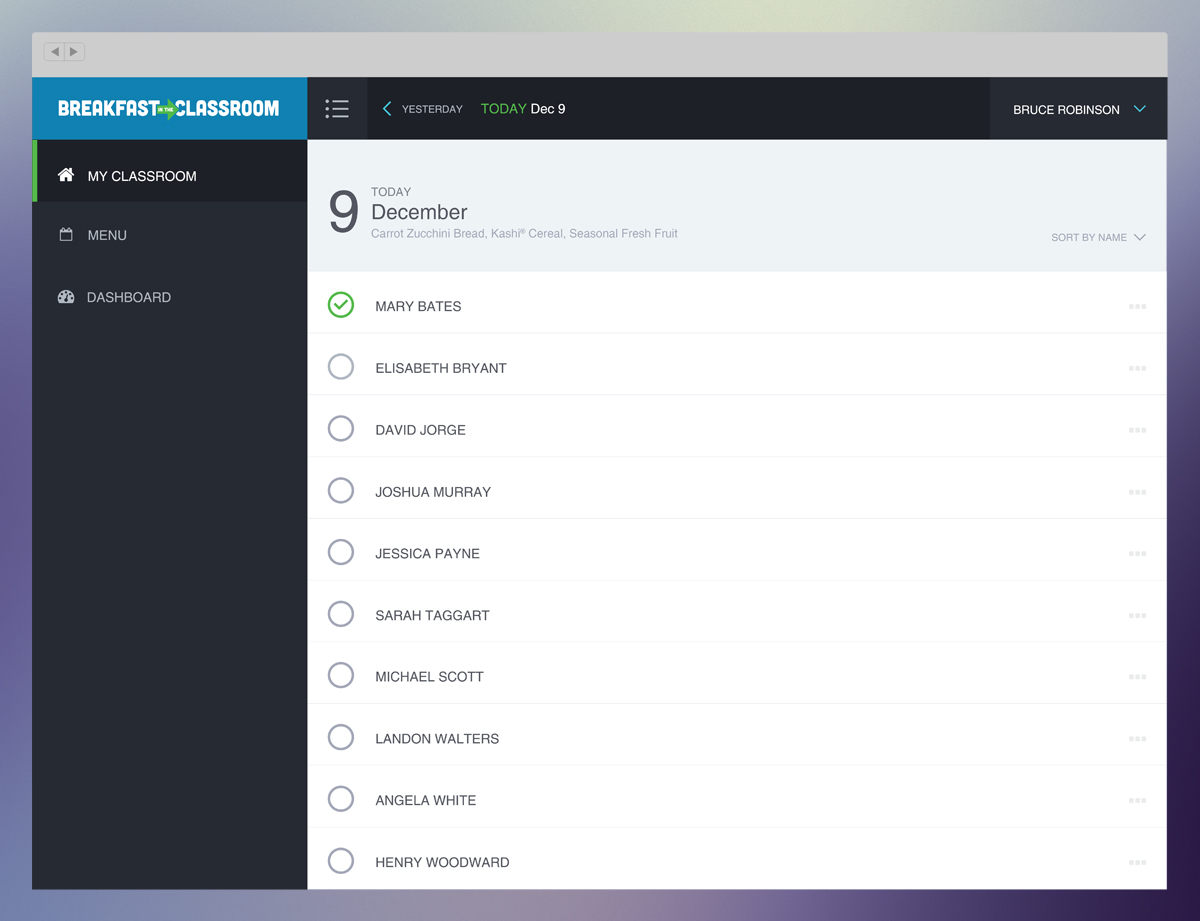Image resolution: width=1200 pixels, height=921 pixels.
Task: Click the December heading text
Action: 419,212
